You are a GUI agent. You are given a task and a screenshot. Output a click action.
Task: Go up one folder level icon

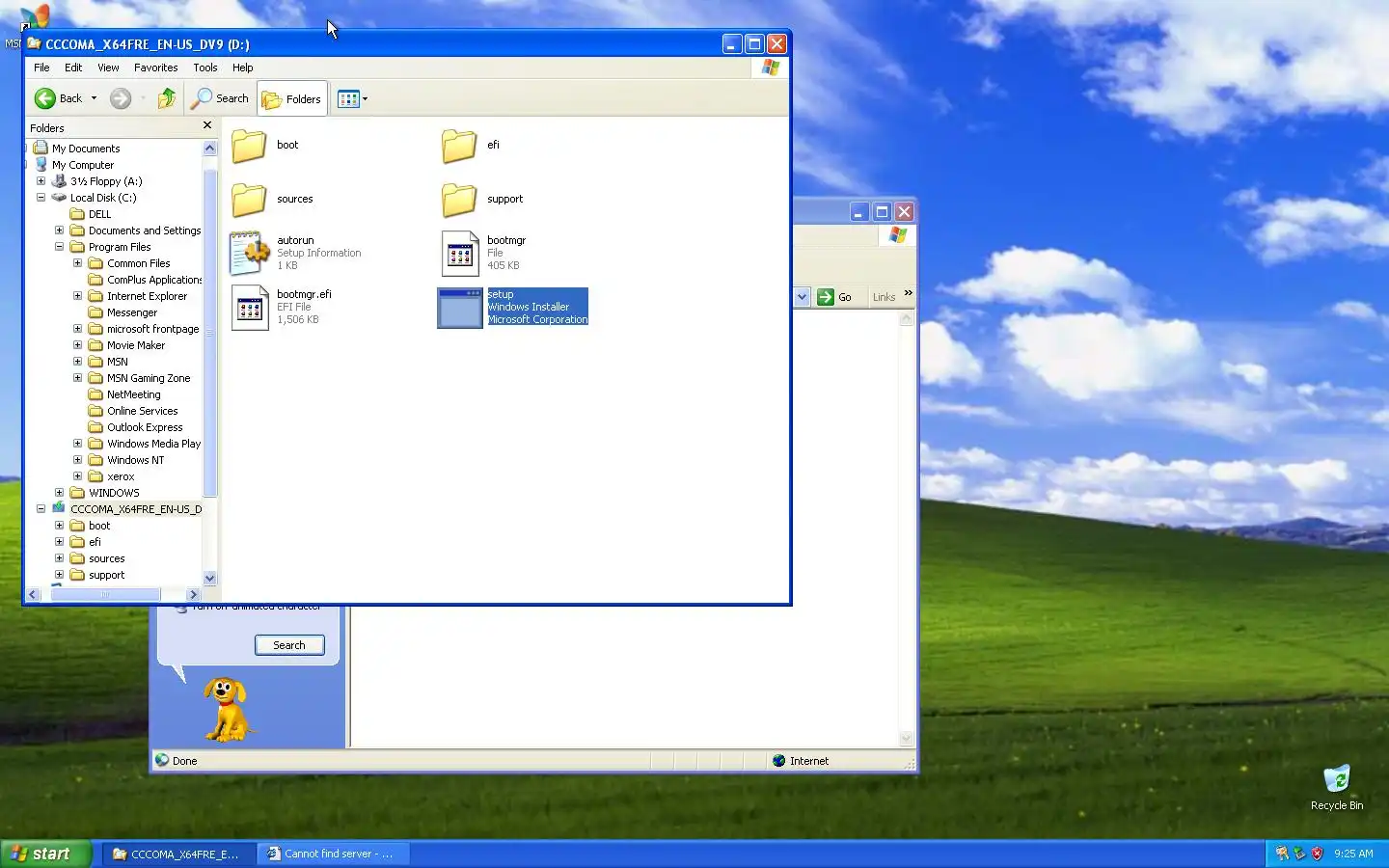pos(166,98)
